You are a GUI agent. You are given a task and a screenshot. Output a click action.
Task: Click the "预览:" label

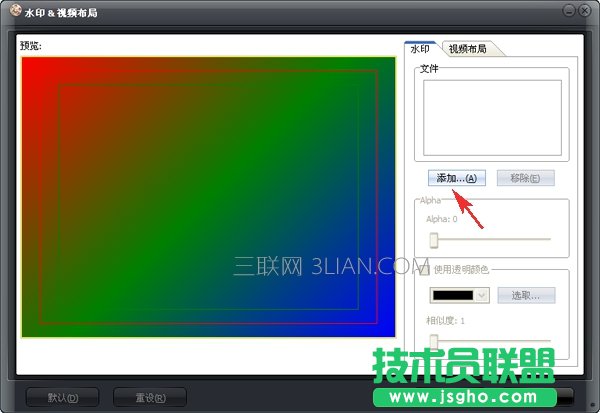click(x=31, y=46)
